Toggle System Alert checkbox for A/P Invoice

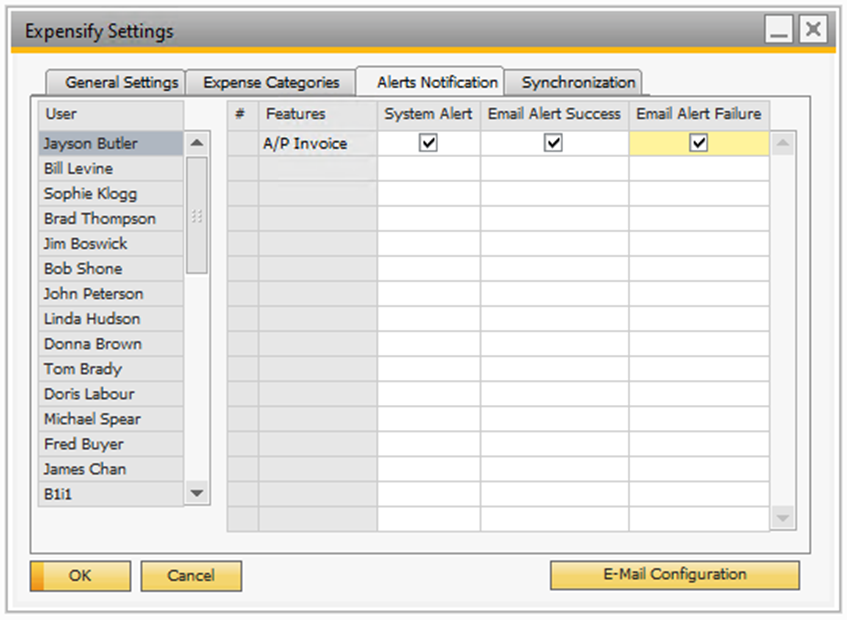click(x=428, y=143)
